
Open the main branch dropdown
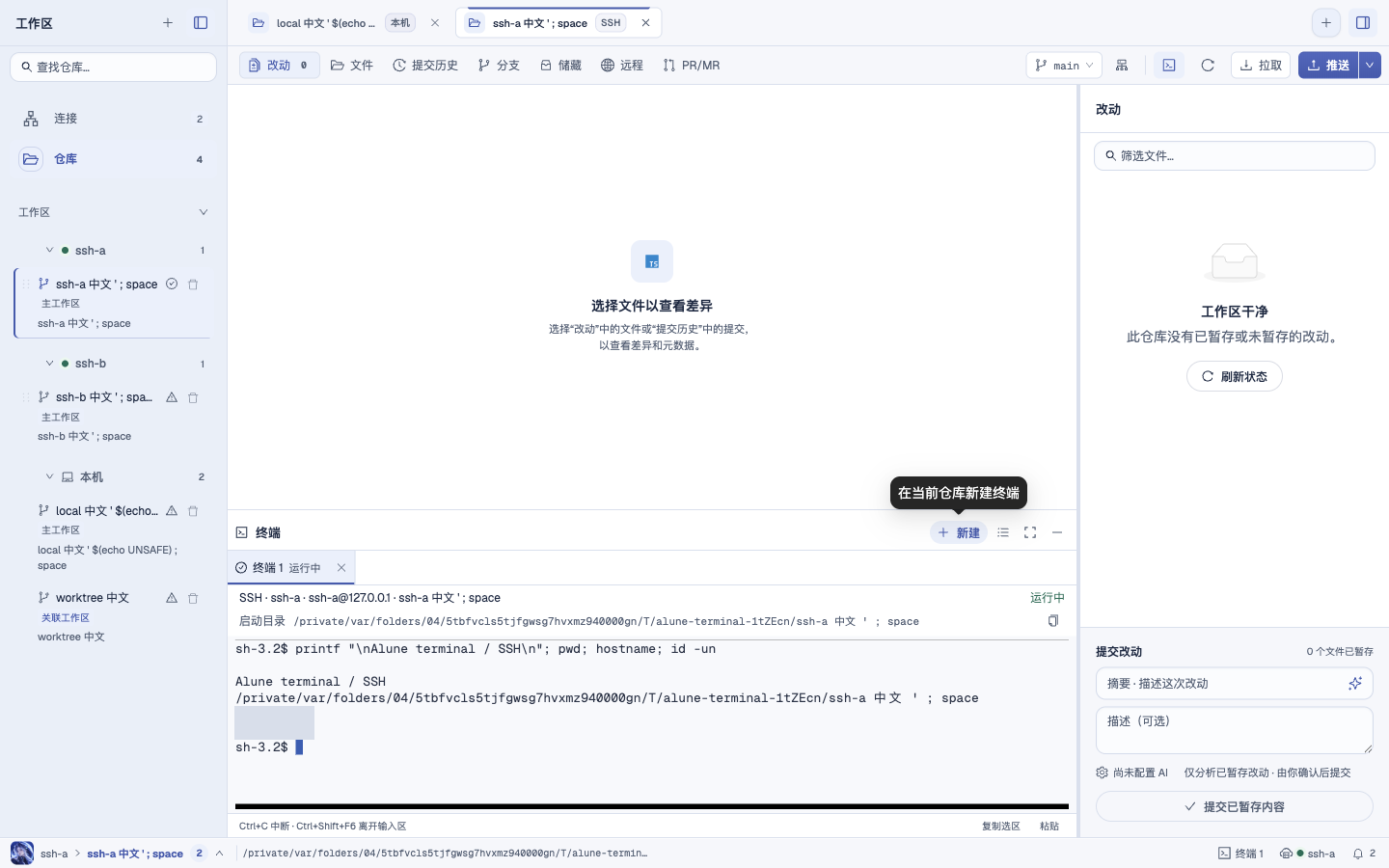coord(1064,66)
